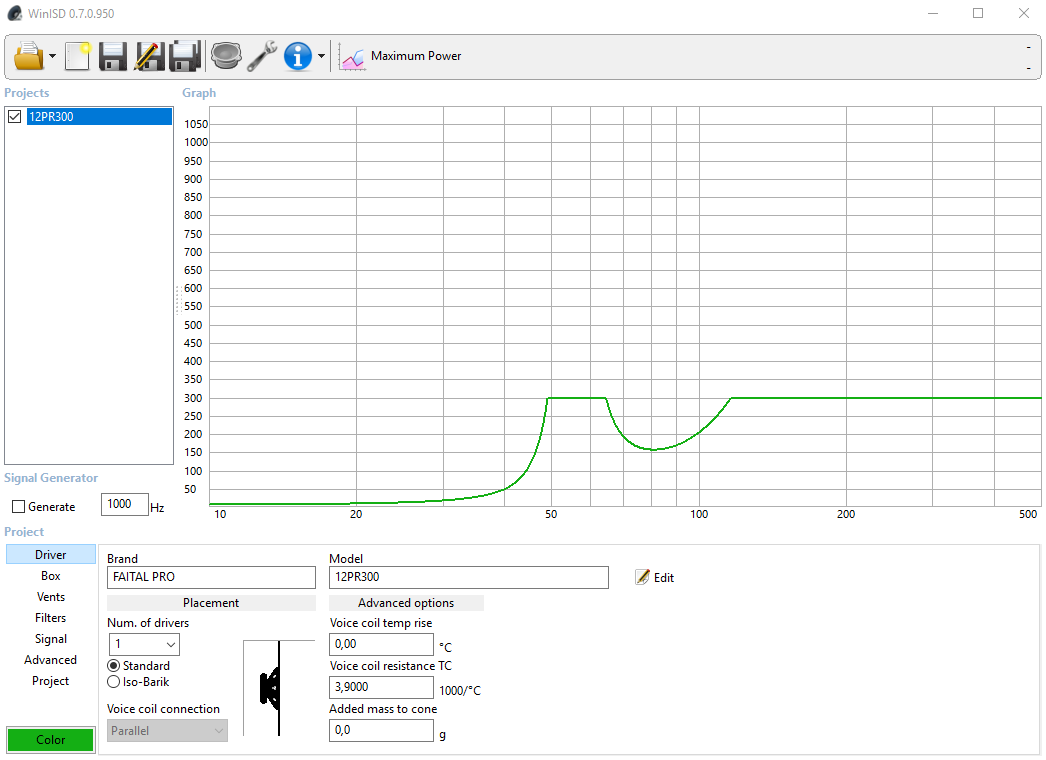Image resolution: width=1046 pixels, height=760 pixels.
Task: Create a new project with the blank page icon
Action: tap(78, 56)
